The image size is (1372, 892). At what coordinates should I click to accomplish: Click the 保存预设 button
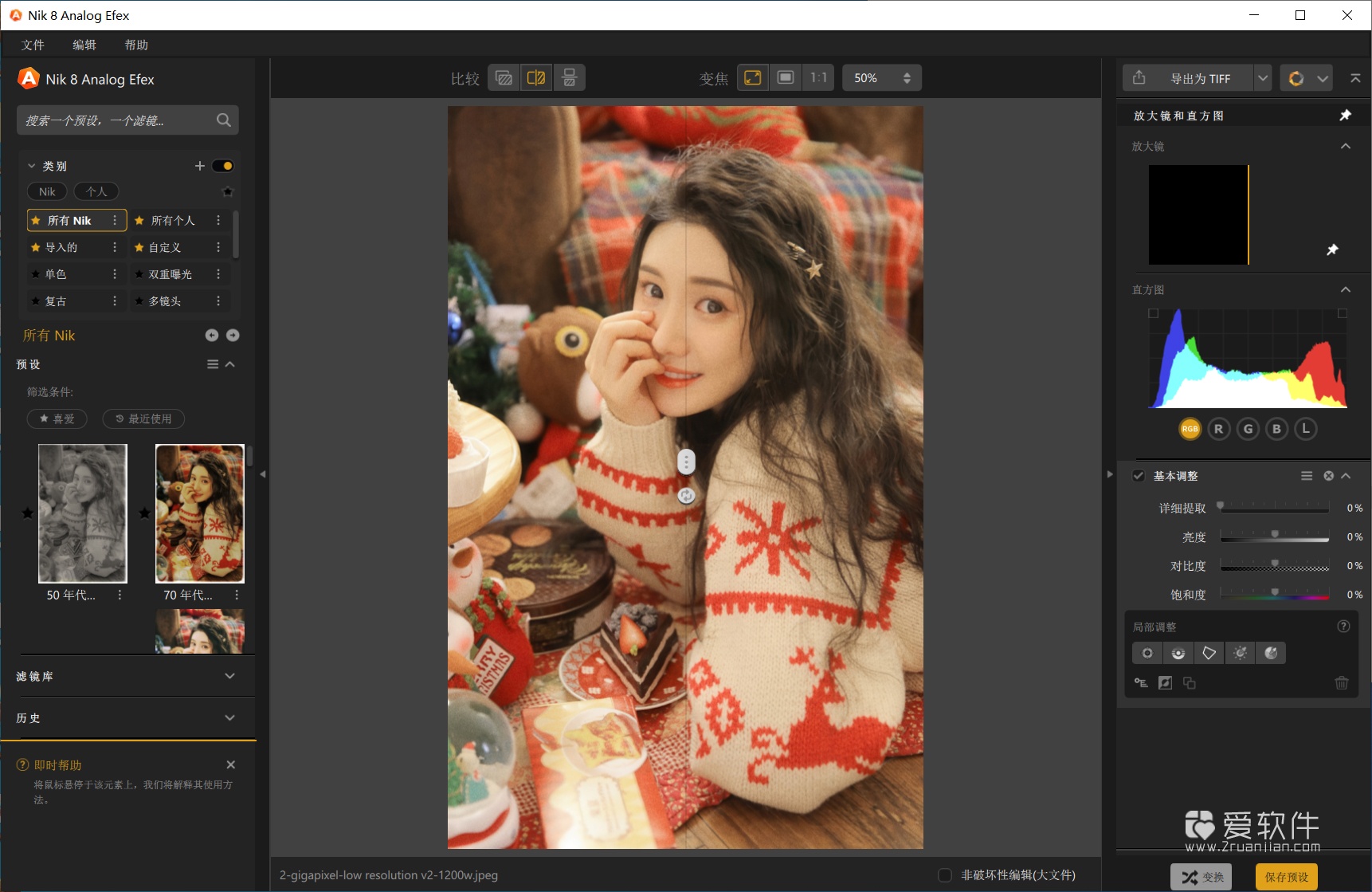pyautogui.click(x=1285, y=875)
